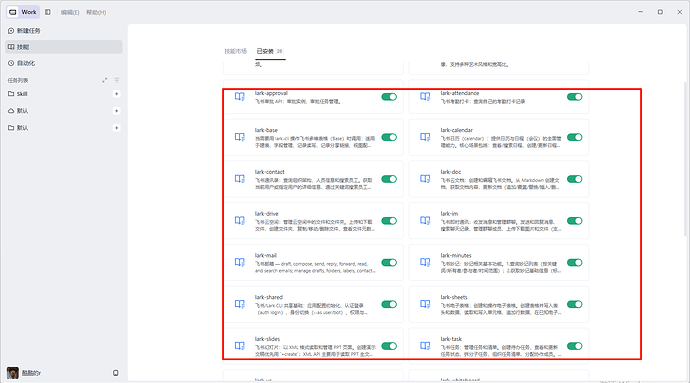Click the lark-im skill book icon
Viewport: 690px width, 383px height.
425,221
